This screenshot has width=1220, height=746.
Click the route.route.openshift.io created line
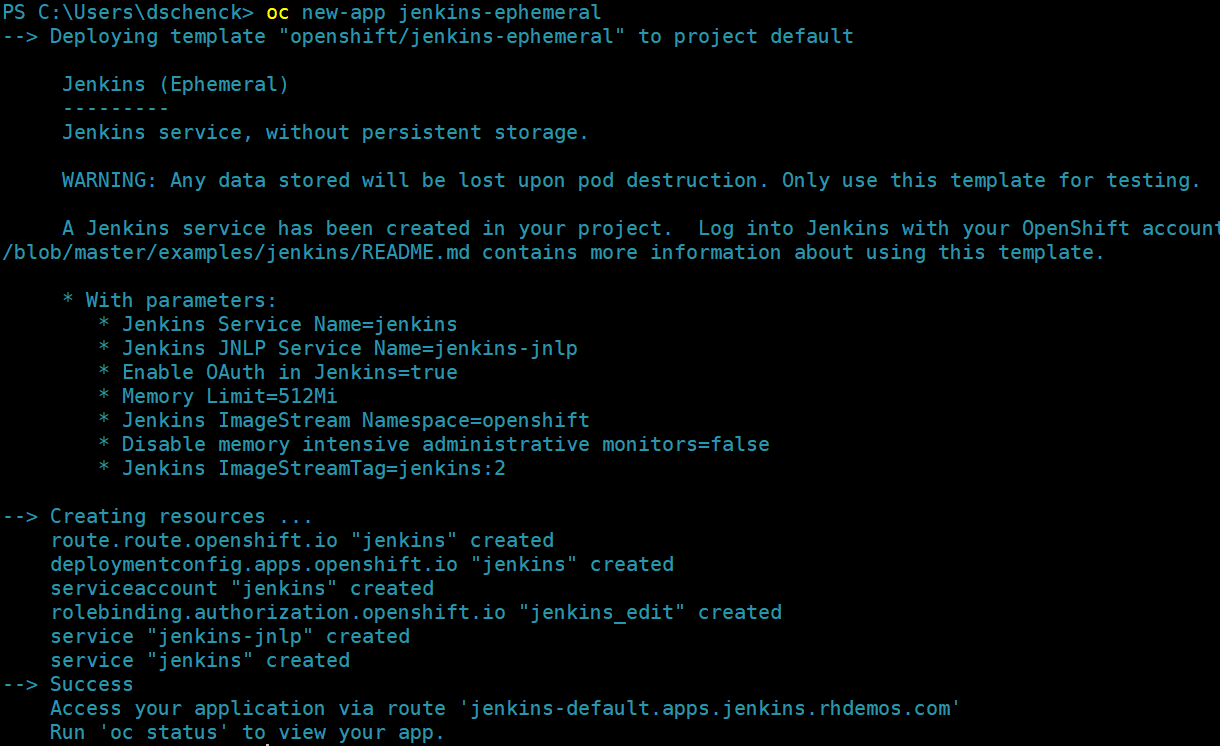point(302,541)
